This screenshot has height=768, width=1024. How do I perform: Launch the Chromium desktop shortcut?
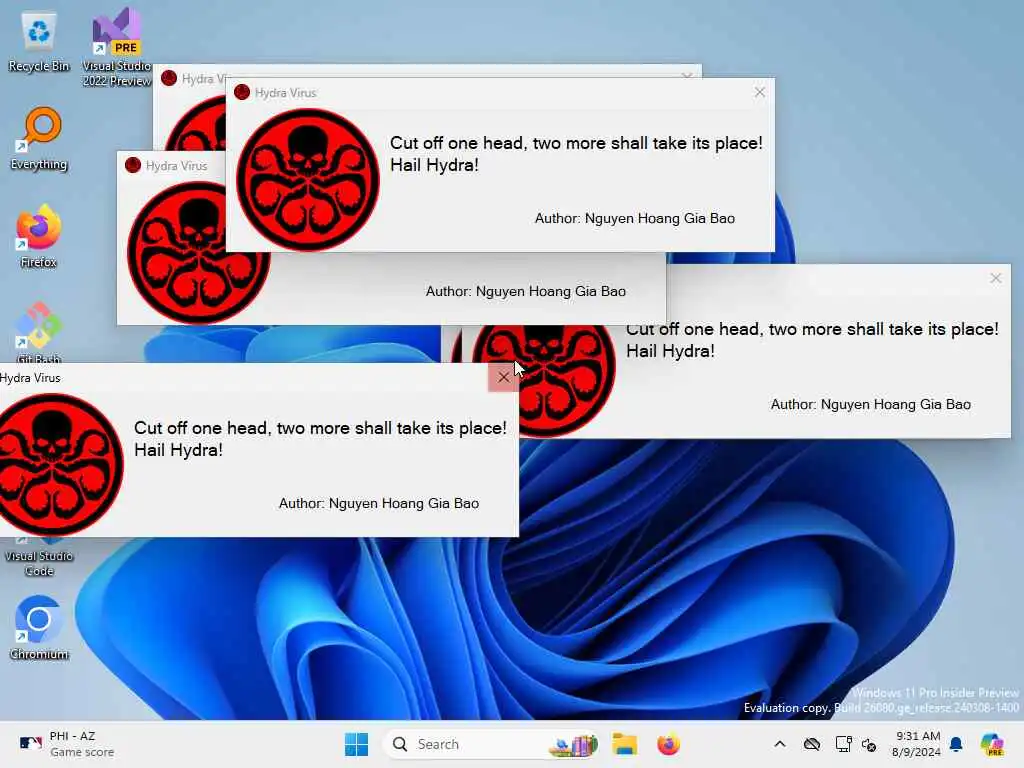pyautogui.click(x=39, y=628)
